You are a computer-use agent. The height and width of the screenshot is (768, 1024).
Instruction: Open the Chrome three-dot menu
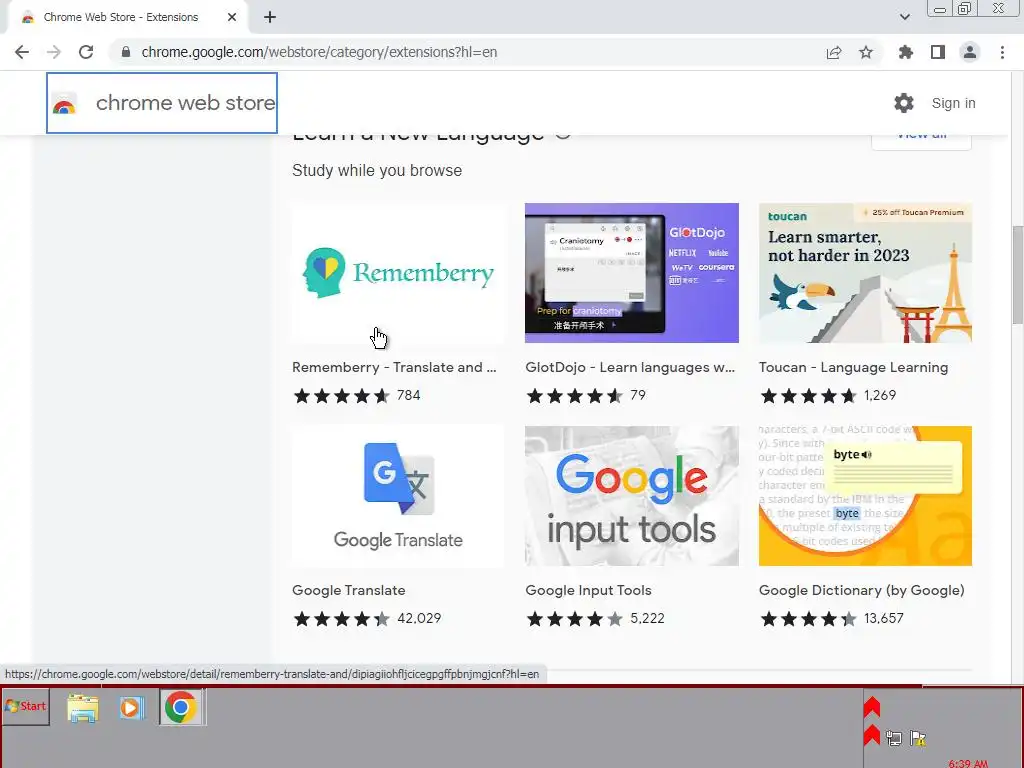pyautogui.click(x=1002, y=52)
